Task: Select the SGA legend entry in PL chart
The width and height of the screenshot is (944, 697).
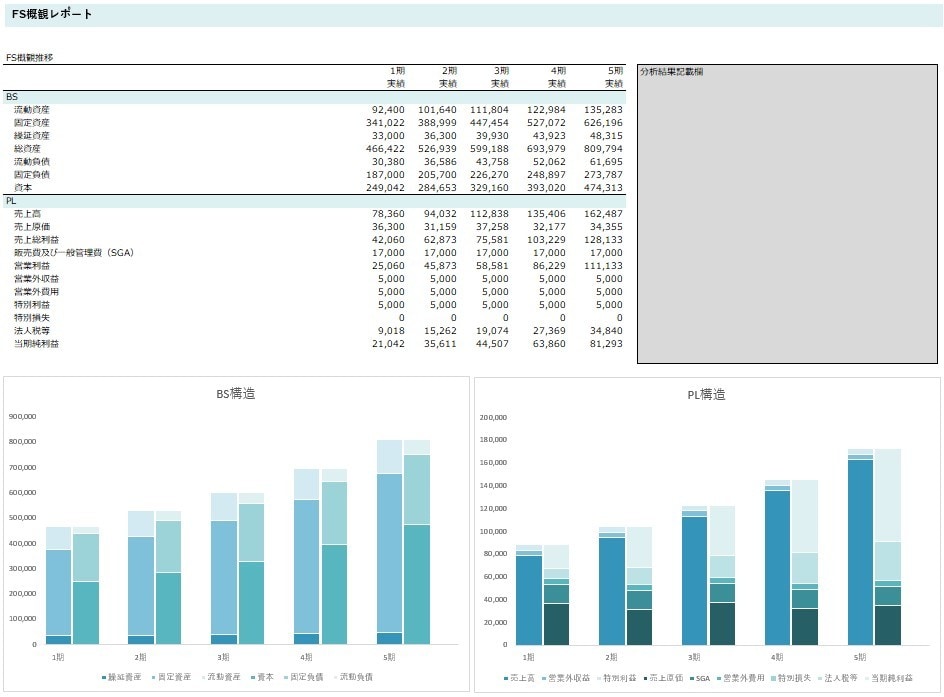Action: (x=700, y=678)
